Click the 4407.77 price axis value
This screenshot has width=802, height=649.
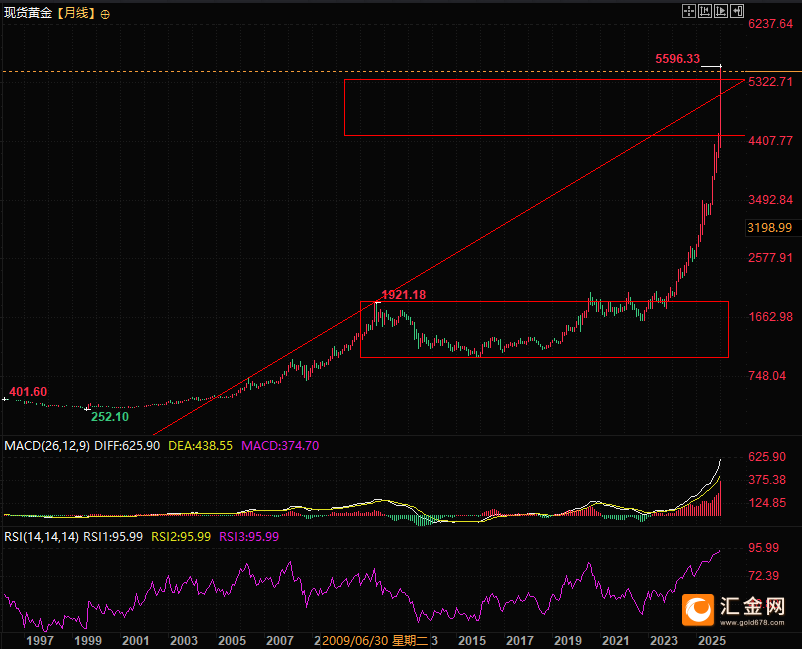[770, 141]
